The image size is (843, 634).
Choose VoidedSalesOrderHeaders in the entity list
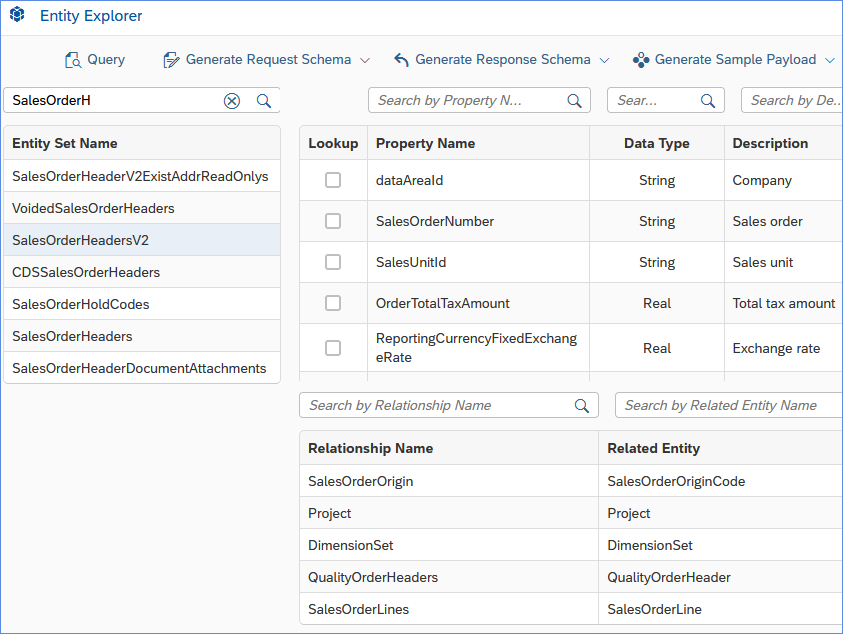93,208
